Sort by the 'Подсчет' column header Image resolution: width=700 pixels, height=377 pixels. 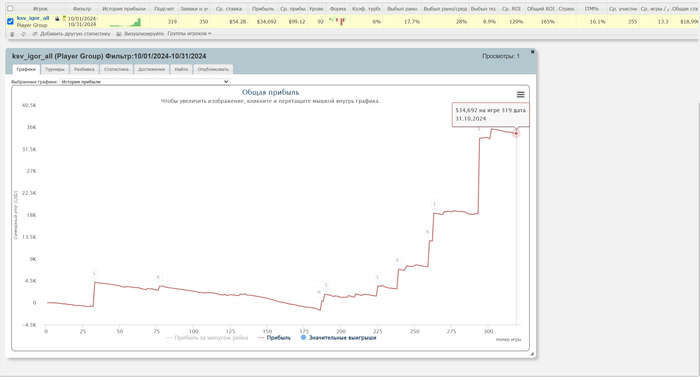point(164,8)
